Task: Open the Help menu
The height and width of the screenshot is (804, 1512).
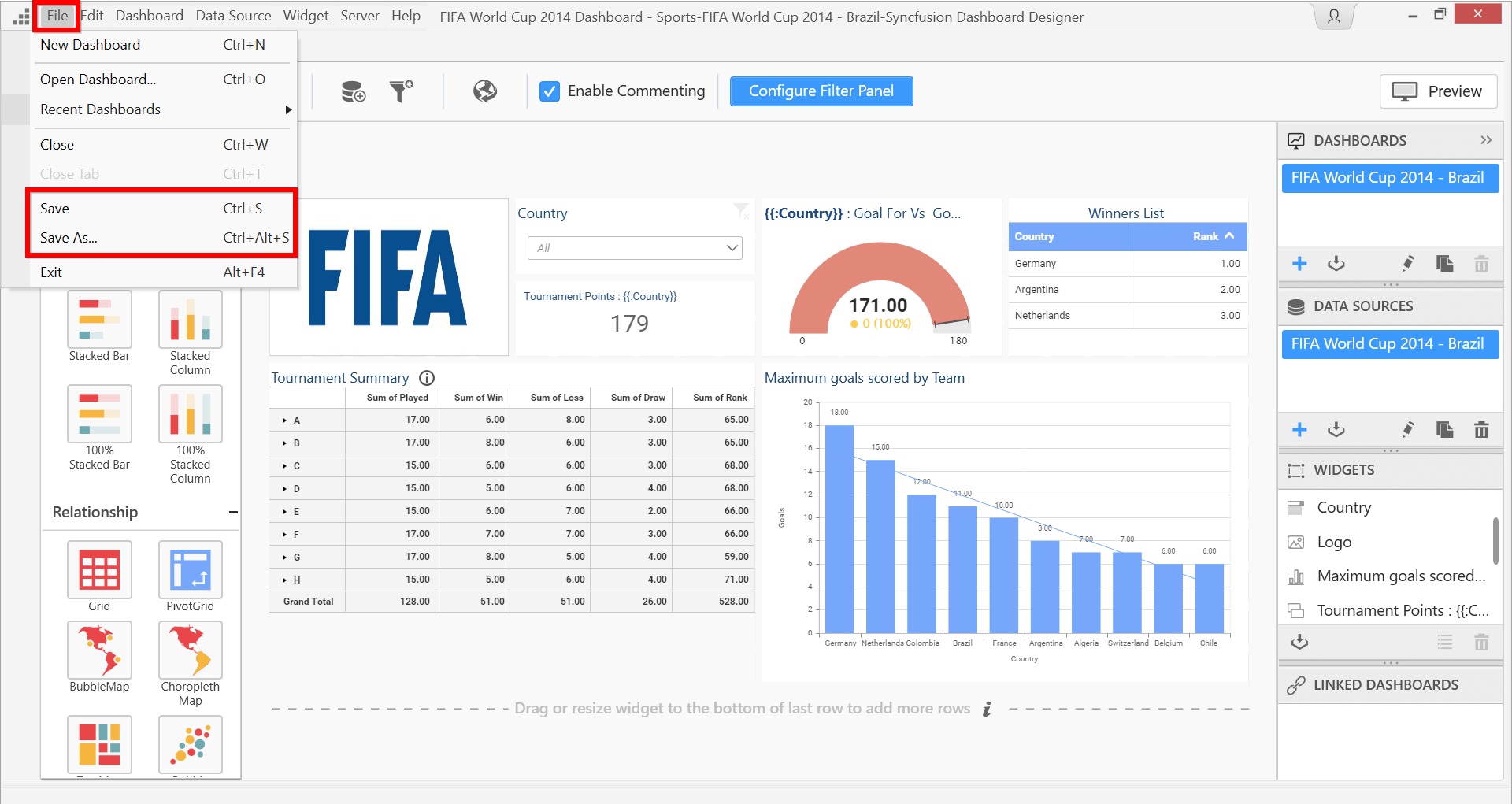Action: coord(406,16)
